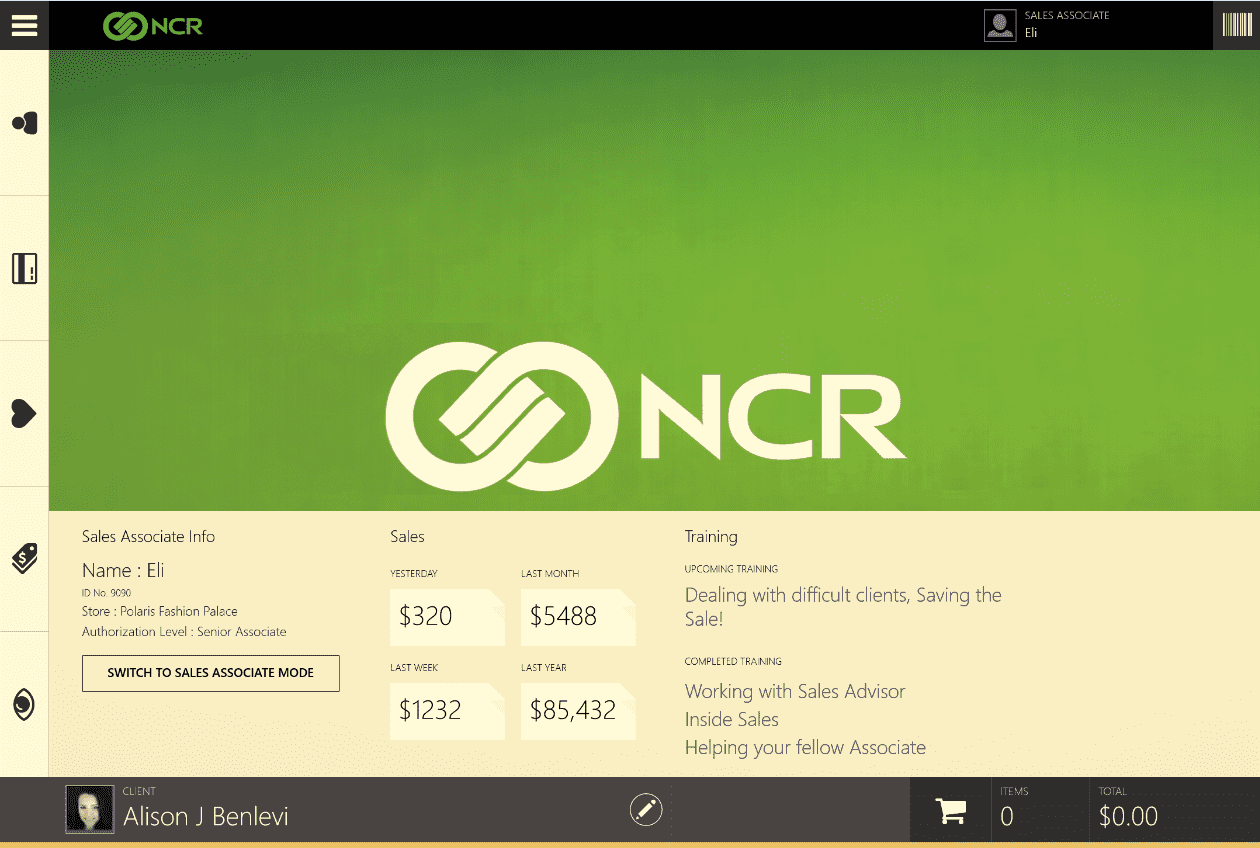Click the pencil edit icon for client
This screenshot has height=848, width=1260.
646,810
